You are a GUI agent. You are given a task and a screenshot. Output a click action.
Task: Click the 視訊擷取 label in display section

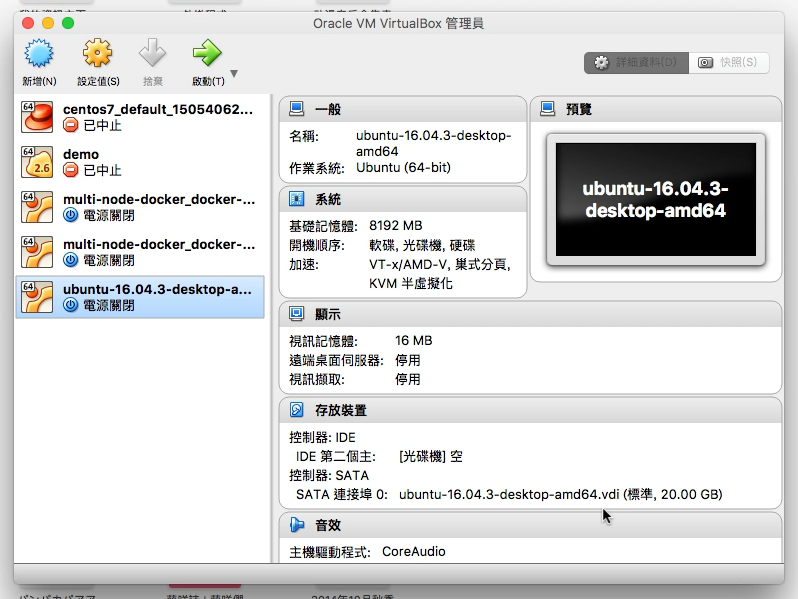tap(317, 379)
